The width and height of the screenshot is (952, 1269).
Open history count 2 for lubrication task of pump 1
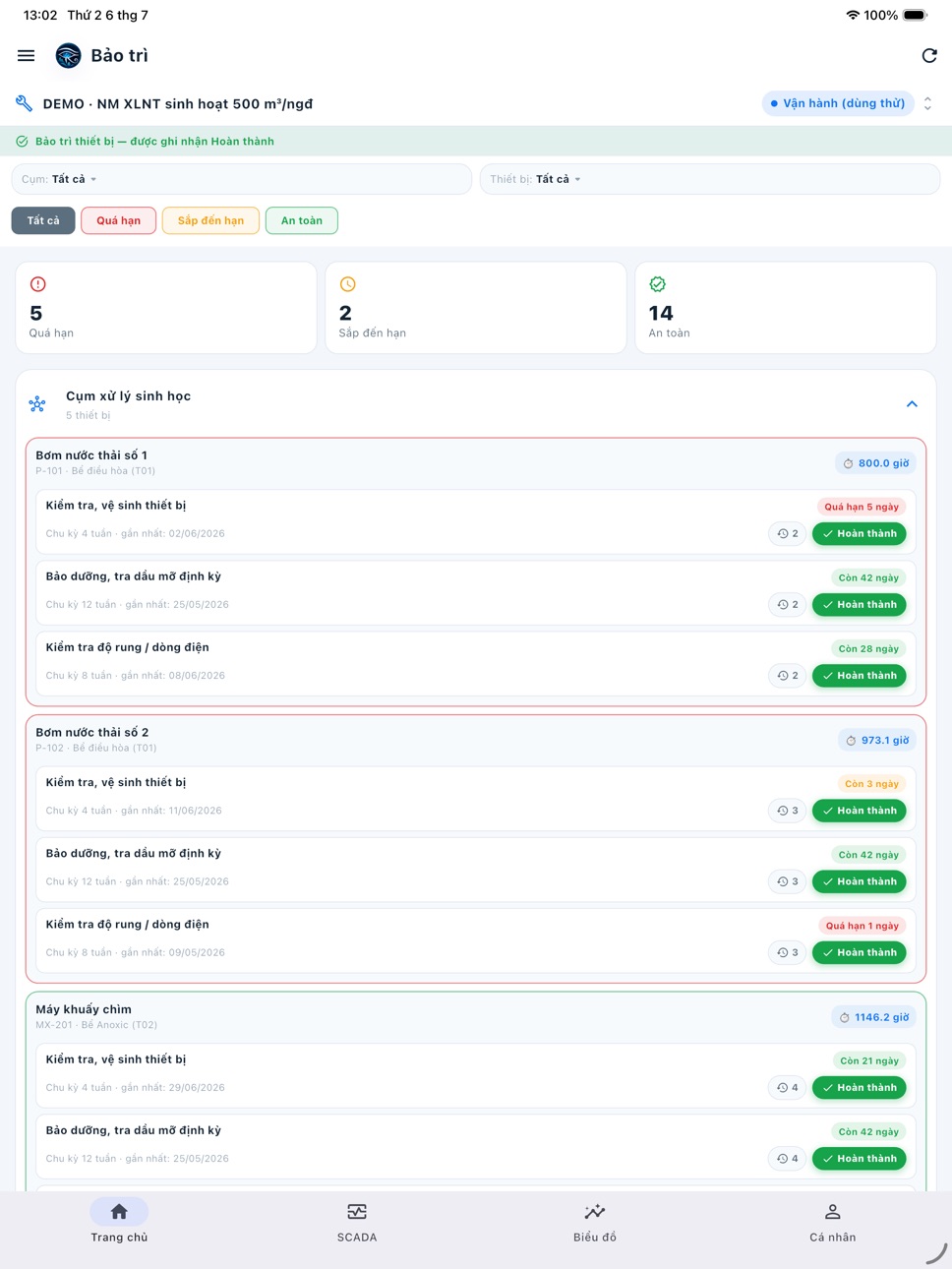click(788, 605)
